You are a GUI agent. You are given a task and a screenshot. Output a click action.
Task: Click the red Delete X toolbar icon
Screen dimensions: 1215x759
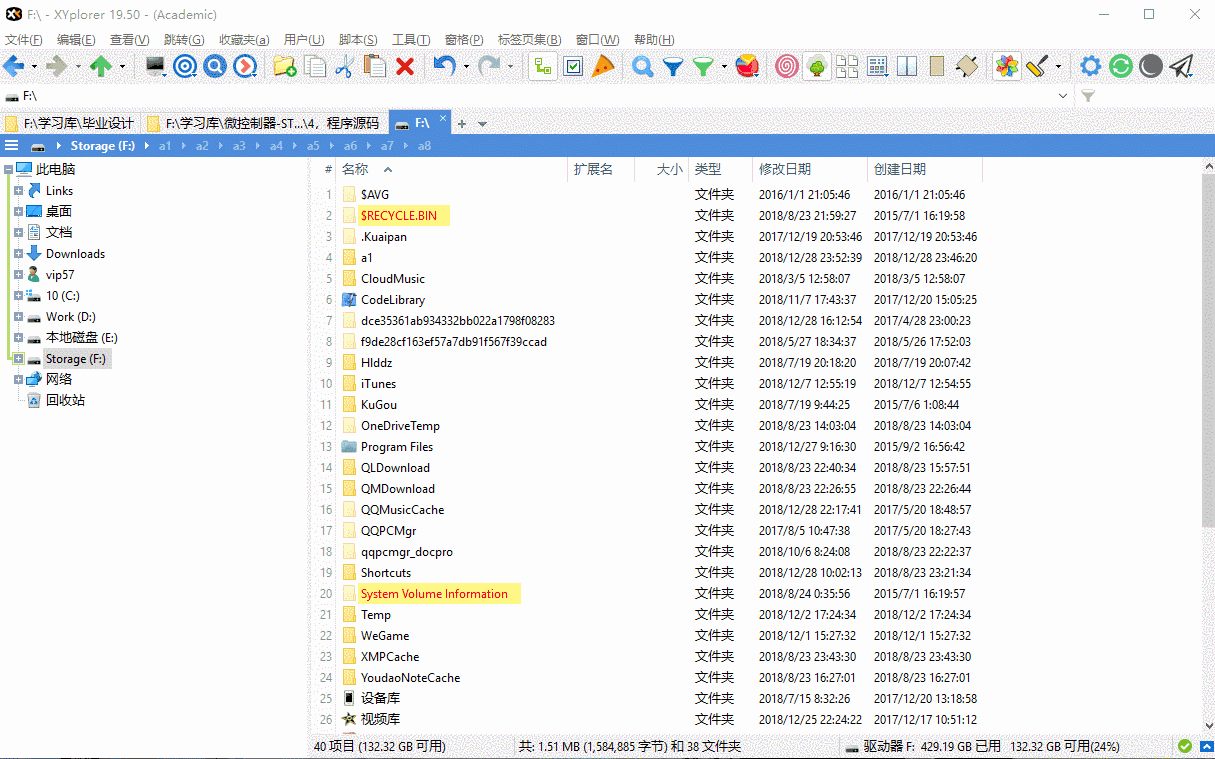point(405,67)
